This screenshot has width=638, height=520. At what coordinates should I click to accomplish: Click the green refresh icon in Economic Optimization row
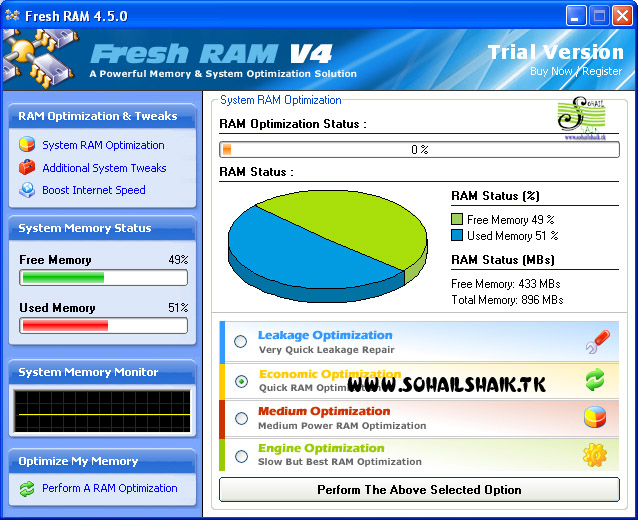[x=595, y=380]
